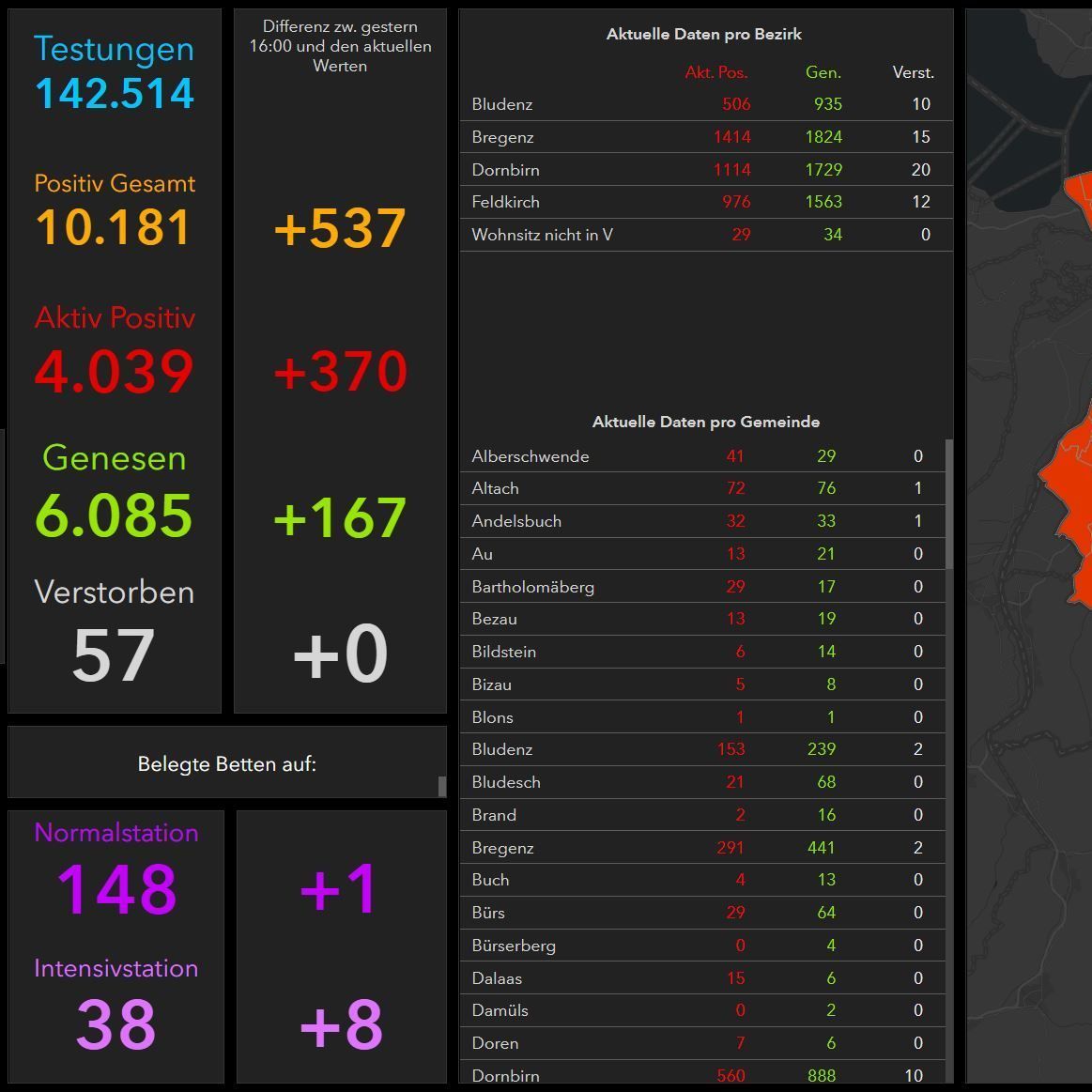1092x1092 pixels.
Task: Click the upper orange region on the map
Action: click(x=1080, y=199)
